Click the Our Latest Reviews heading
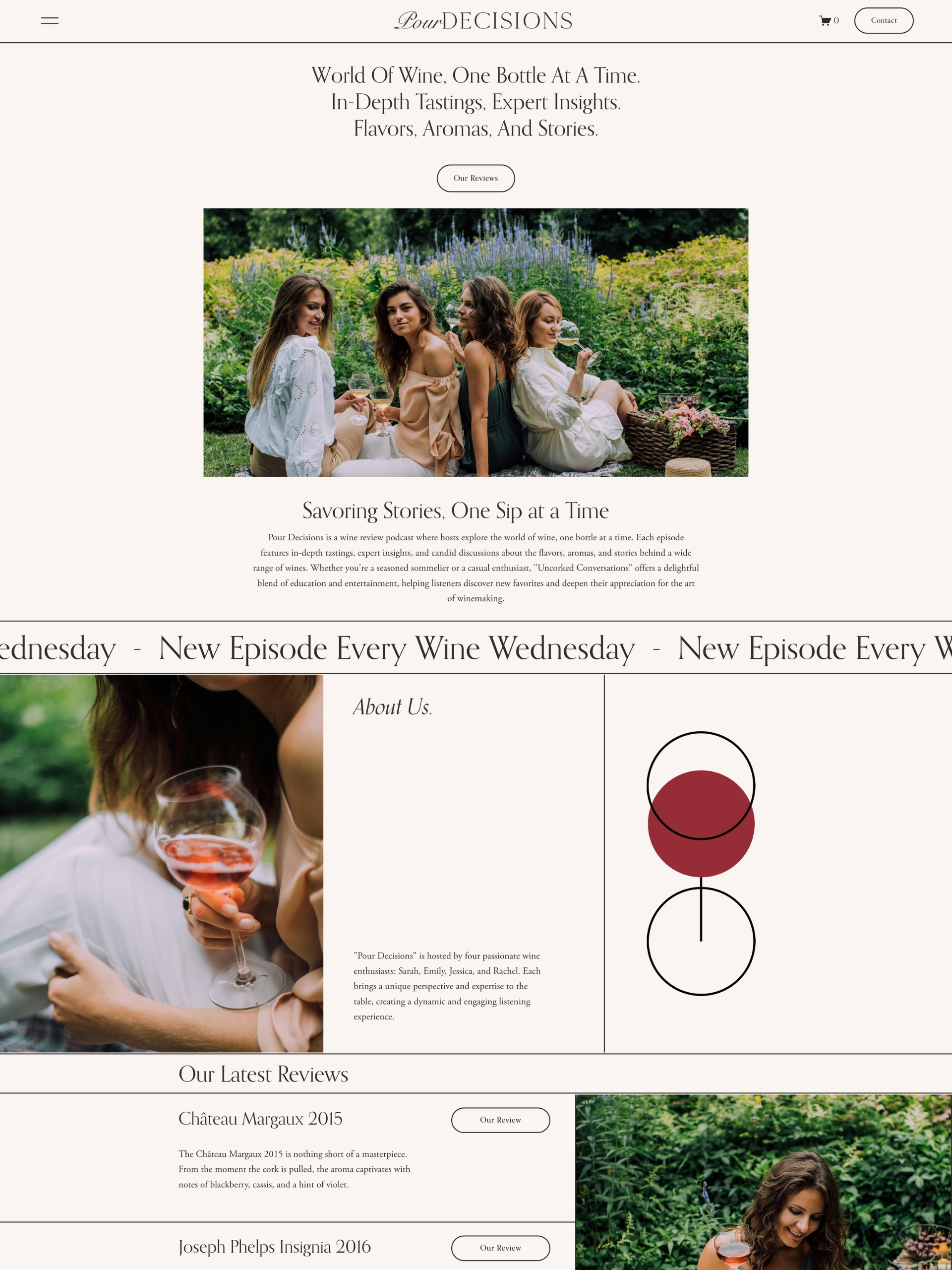This screenshot has width=952, height=1270. click(263, 1074)
